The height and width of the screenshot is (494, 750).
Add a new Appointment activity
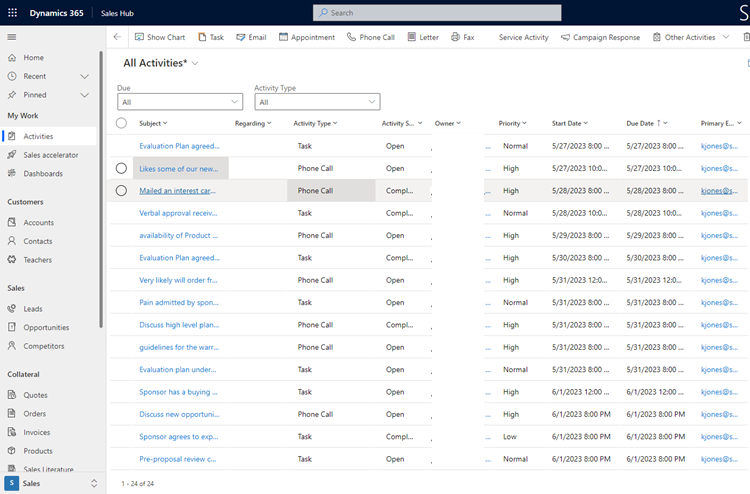point(306,37)
